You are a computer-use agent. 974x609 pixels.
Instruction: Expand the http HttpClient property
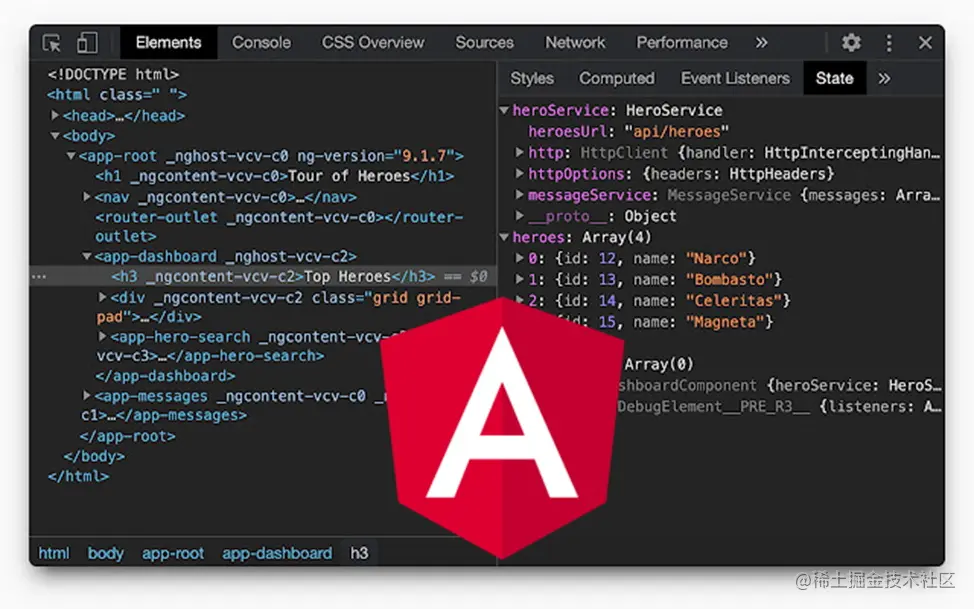pyautogui.click(x=519, y=152)
